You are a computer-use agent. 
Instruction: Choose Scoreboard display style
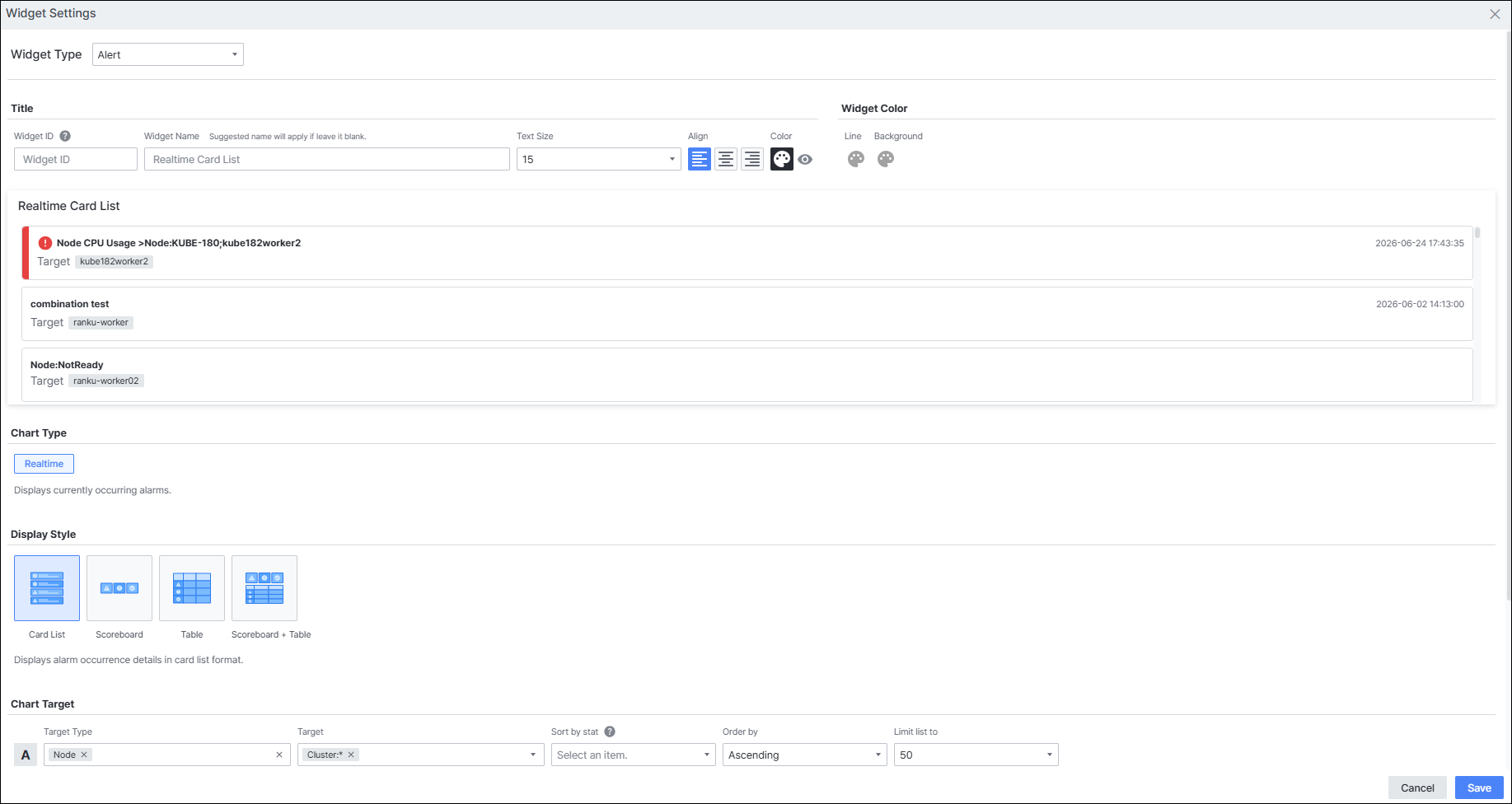(119, 588)
